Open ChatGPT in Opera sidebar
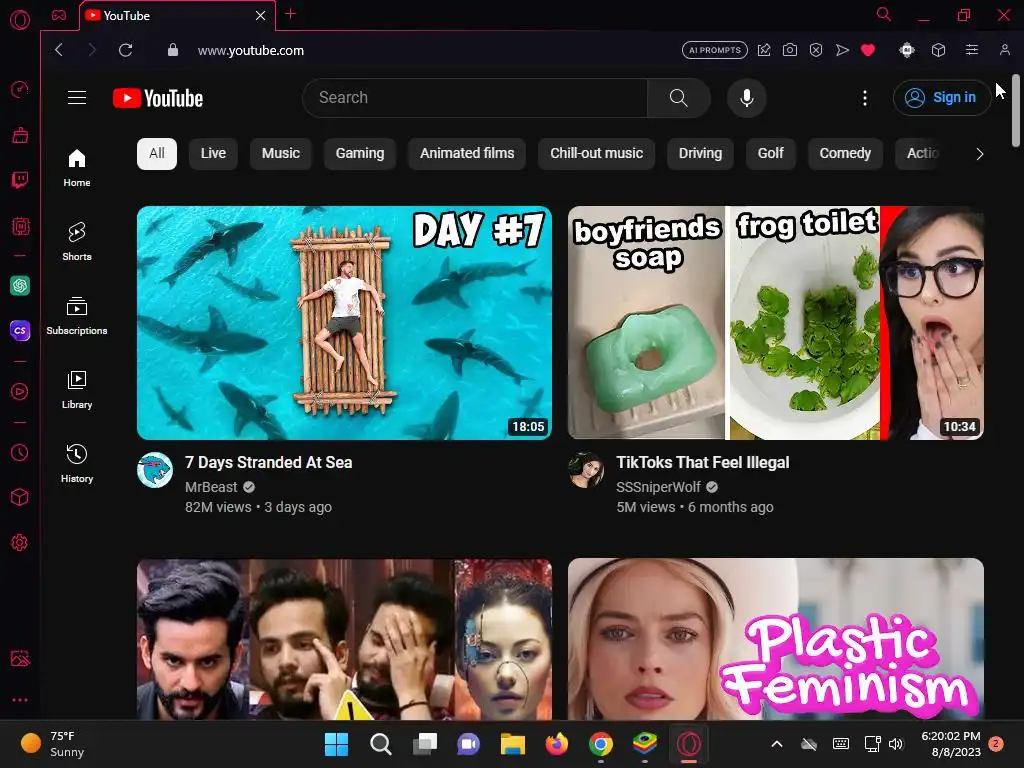This screenshot has width=1024, height=768. 20,285
